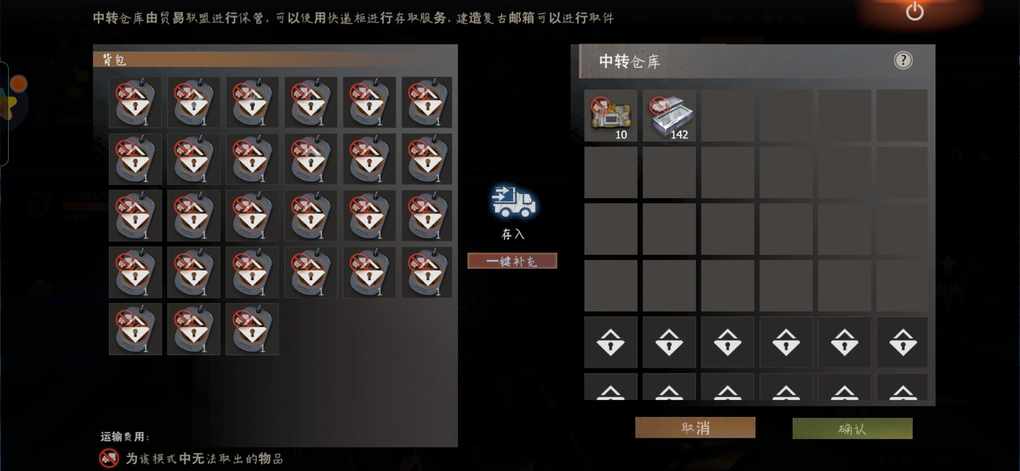Select first backpack item in fourth row
The image size is (1020, 471).
coord(135,272)
